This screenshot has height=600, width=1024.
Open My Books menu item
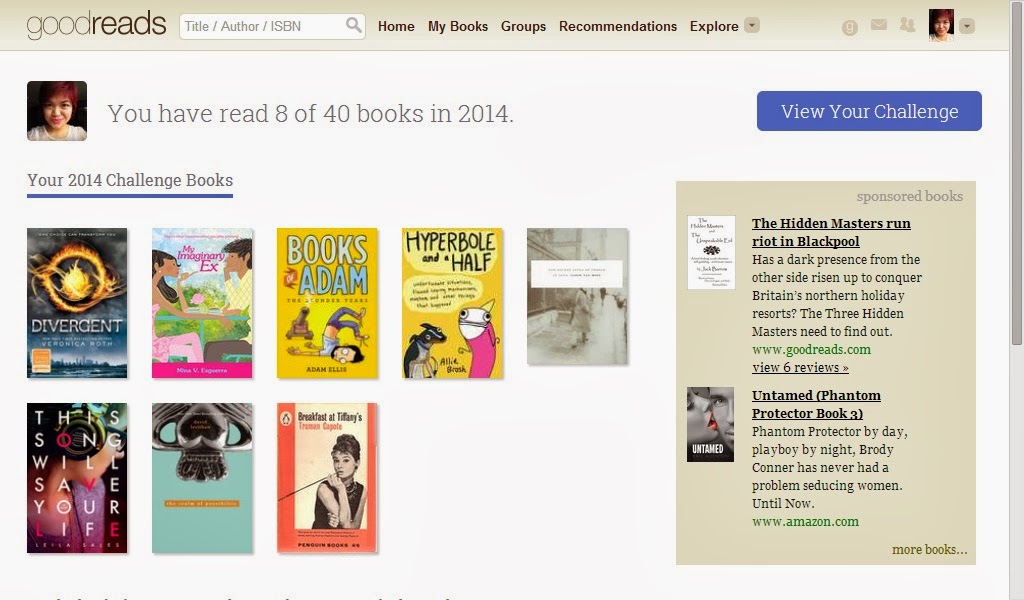(458, 26)
